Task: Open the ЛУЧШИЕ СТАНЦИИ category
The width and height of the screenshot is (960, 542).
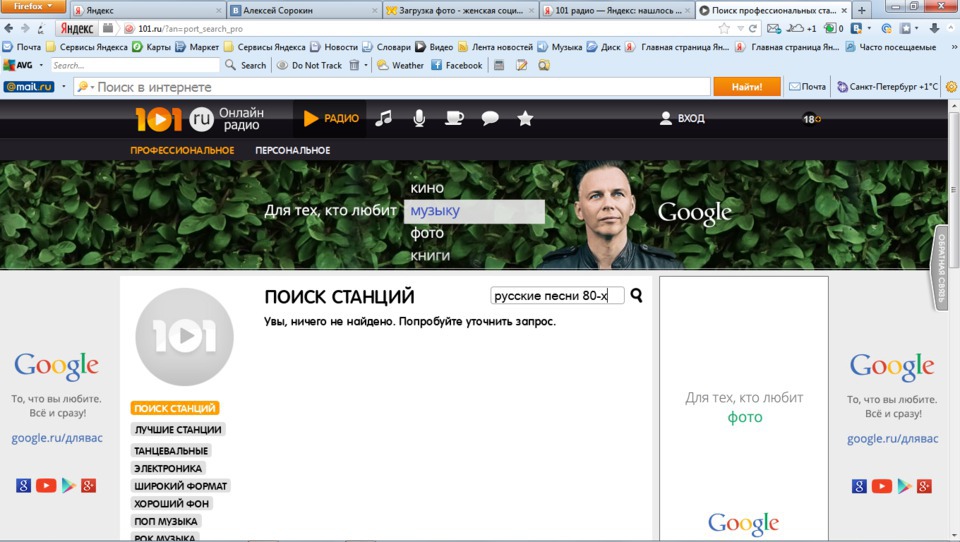Action: pyautogui.click(x=178, y=429)
